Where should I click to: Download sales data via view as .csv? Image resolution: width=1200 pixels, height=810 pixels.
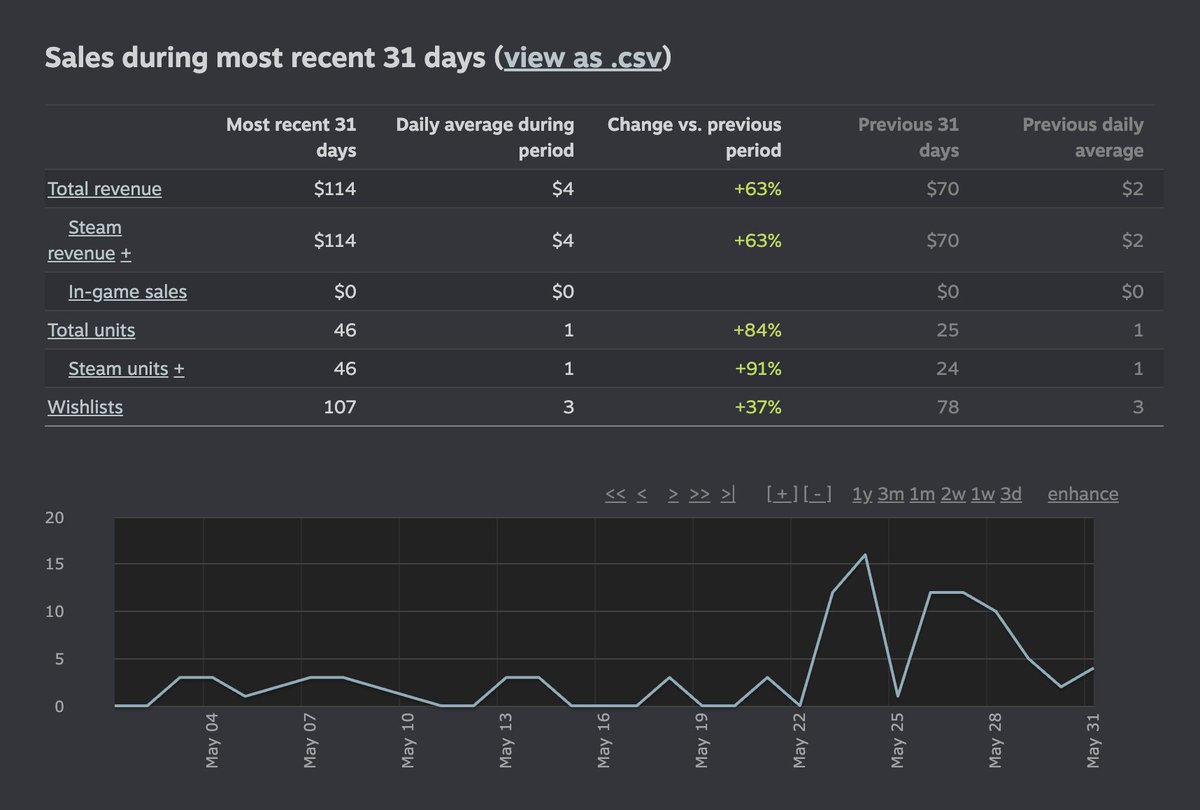tap(585, 57)
